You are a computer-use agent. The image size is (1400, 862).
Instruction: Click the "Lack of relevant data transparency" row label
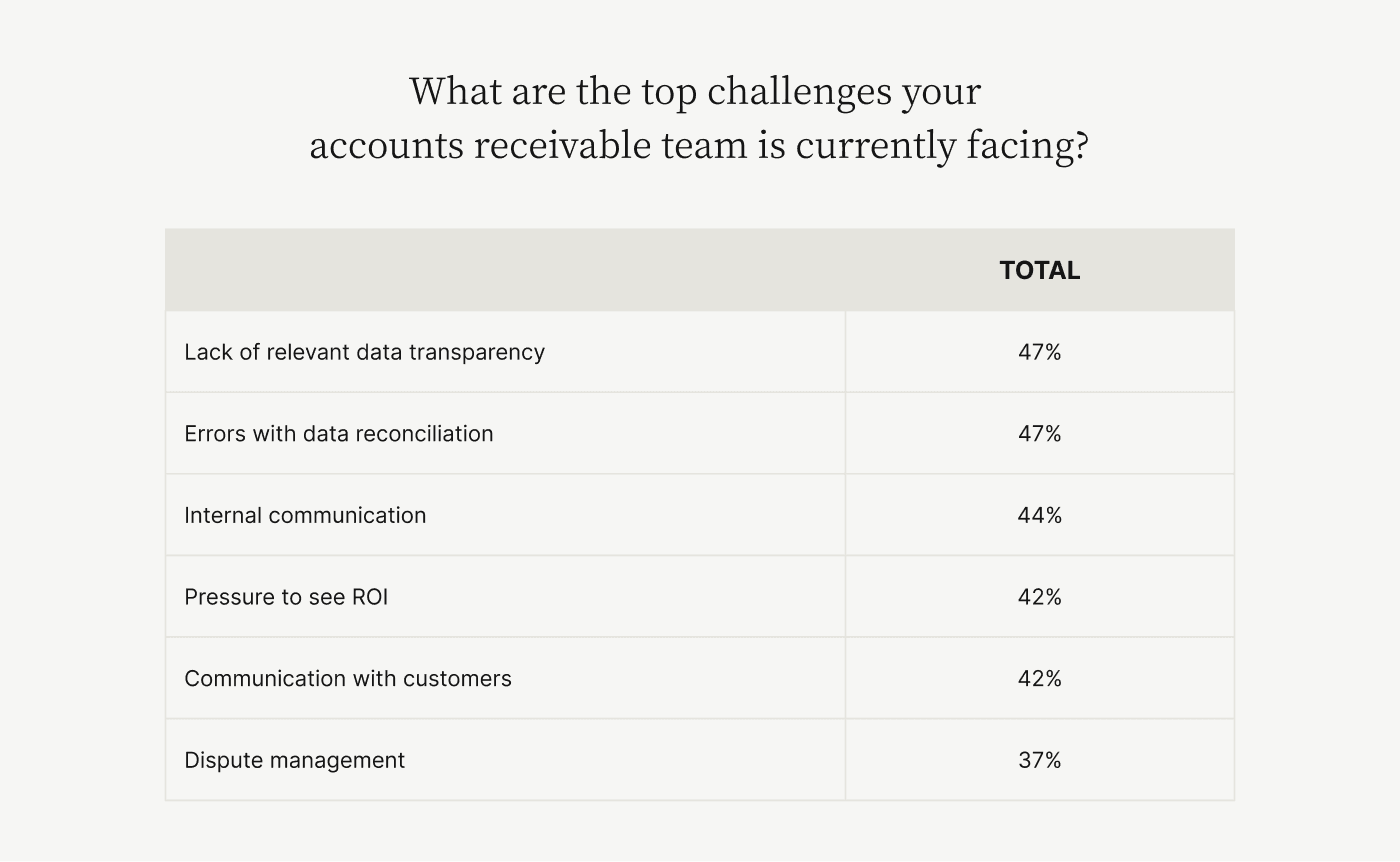[364, 352]
